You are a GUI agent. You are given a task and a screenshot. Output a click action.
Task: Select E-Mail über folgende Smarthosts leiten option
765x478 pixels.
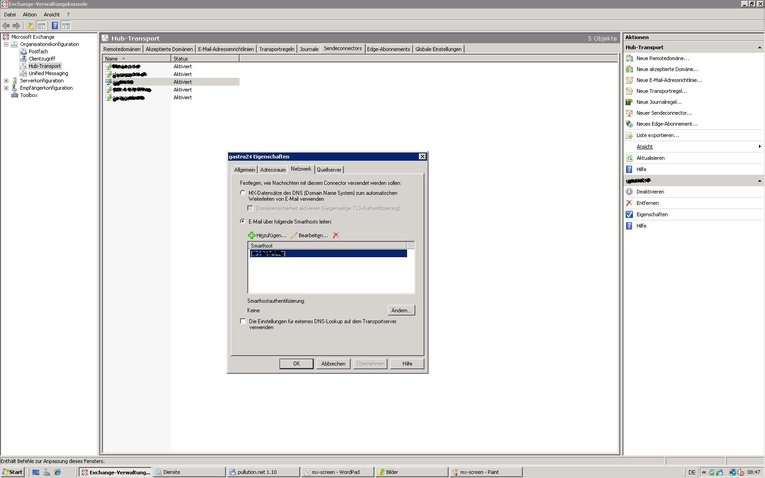(242, 221)
